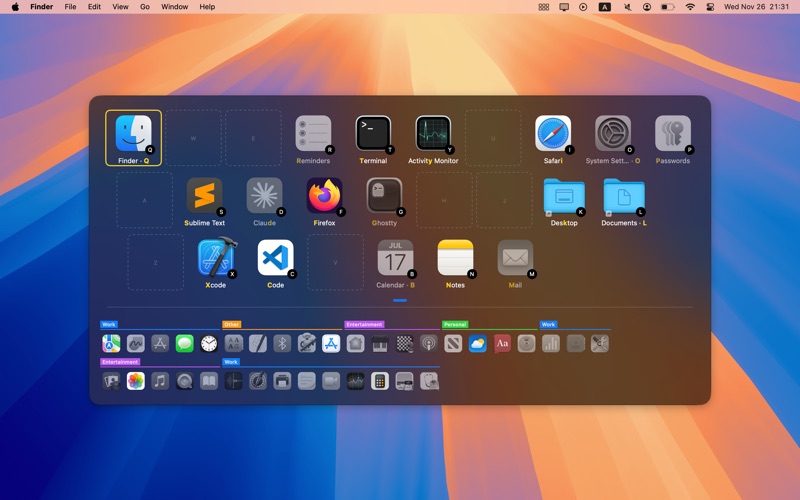The width and height of the screenshot is (800, 500).
Task: Open the Edit menu
Action: (x=94, y=7)
